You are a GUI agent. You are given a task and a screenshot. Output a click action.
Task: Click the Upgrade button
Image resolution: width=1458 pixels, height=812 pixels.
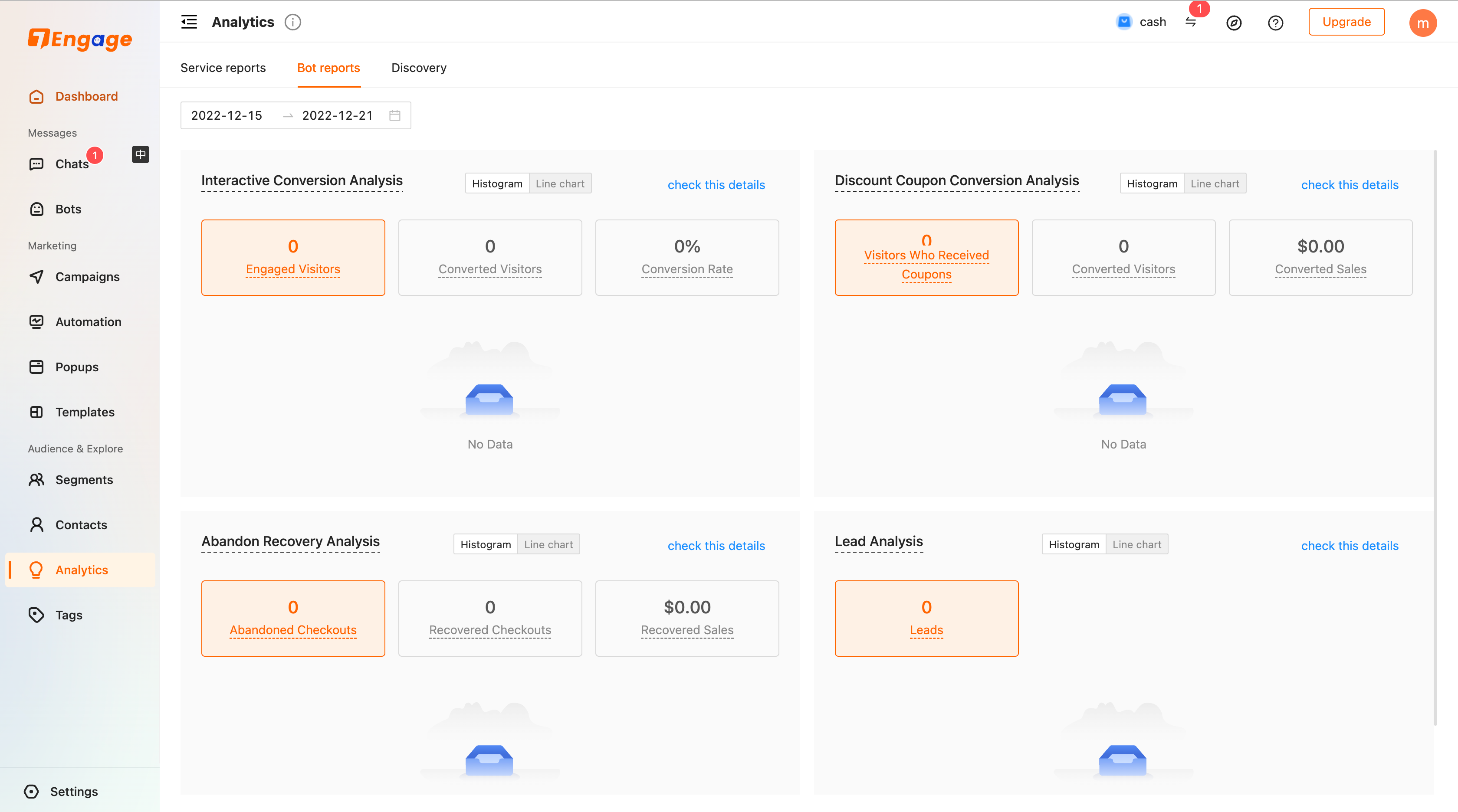(1346, 22)
